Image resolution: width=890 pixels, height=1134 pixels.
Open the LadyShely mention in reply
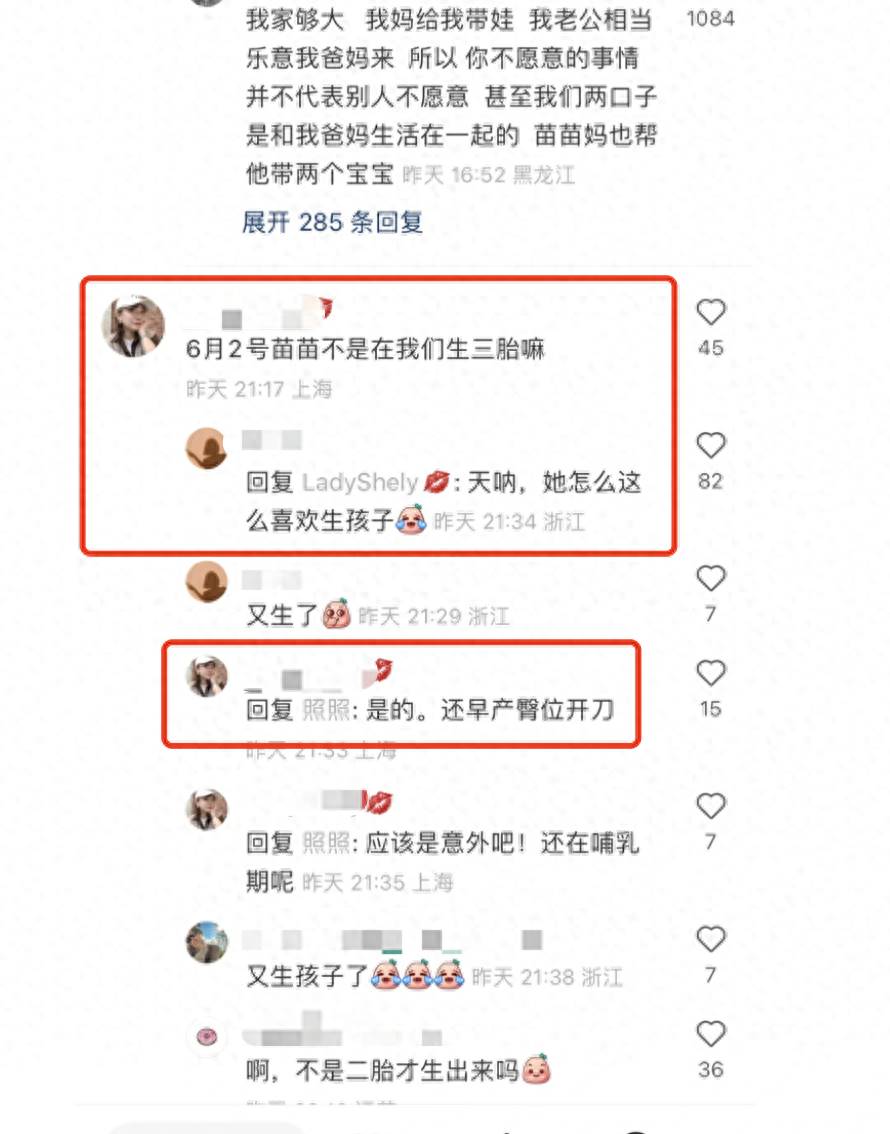click(x=359, y=482)
